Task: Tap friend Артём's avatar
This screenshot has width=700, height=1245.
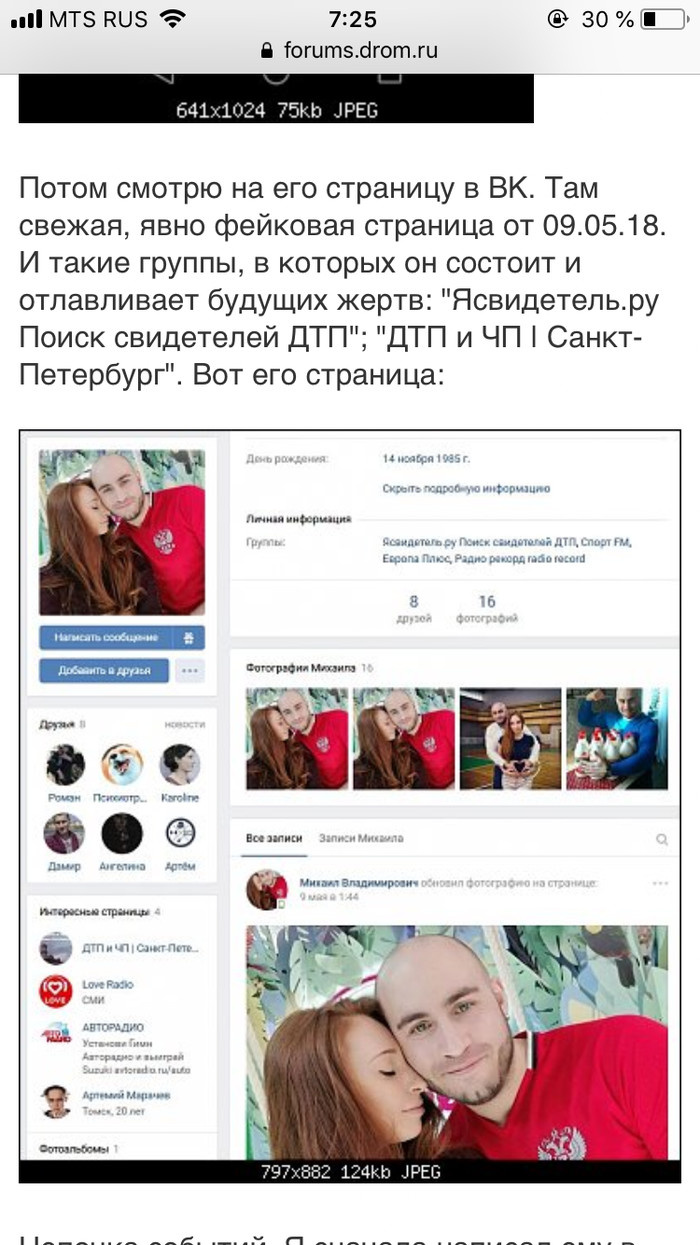Action: tap(179, 833)
